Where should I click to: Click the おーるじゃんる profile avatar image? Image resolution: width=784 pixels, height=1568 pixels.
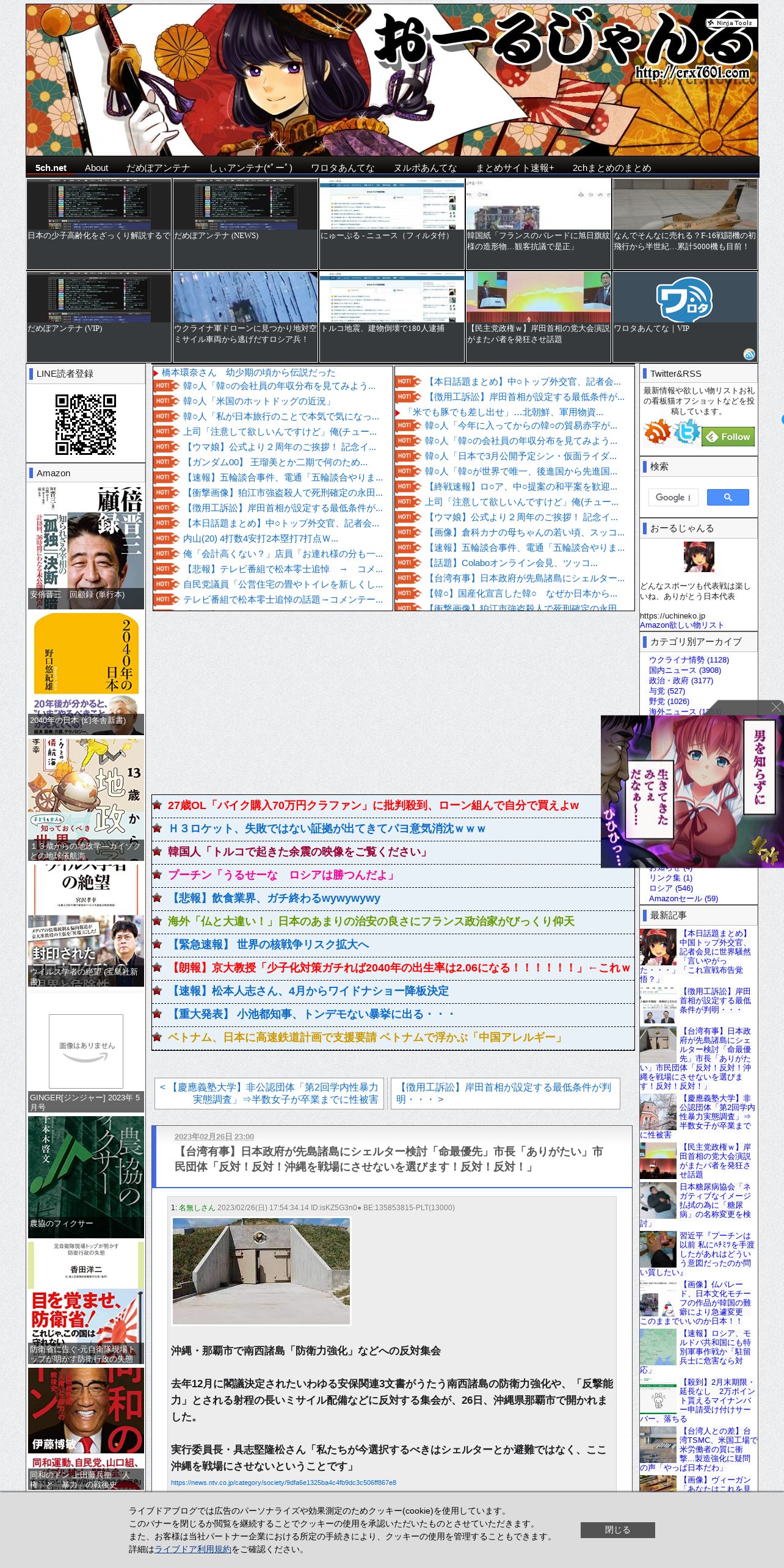click(x=699, y=556)
